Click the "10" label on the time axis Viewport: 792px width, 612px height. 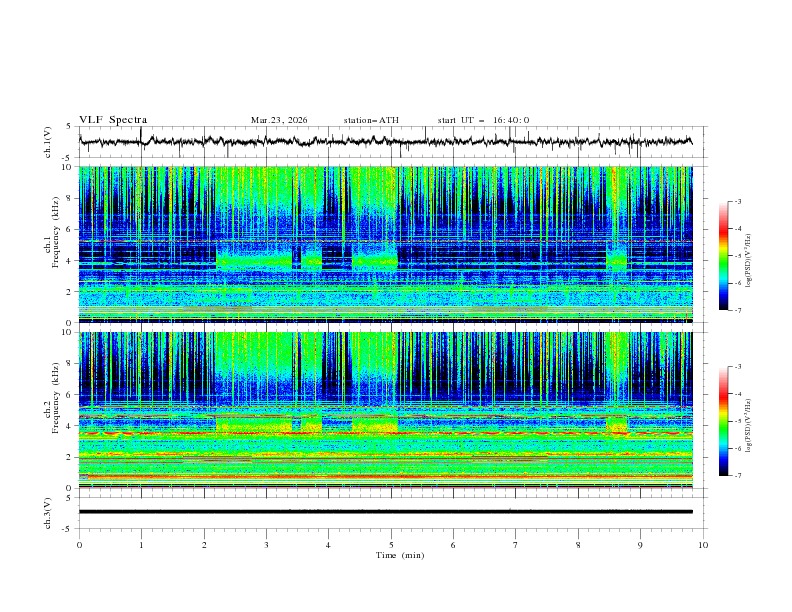click(x=703, y=545)
